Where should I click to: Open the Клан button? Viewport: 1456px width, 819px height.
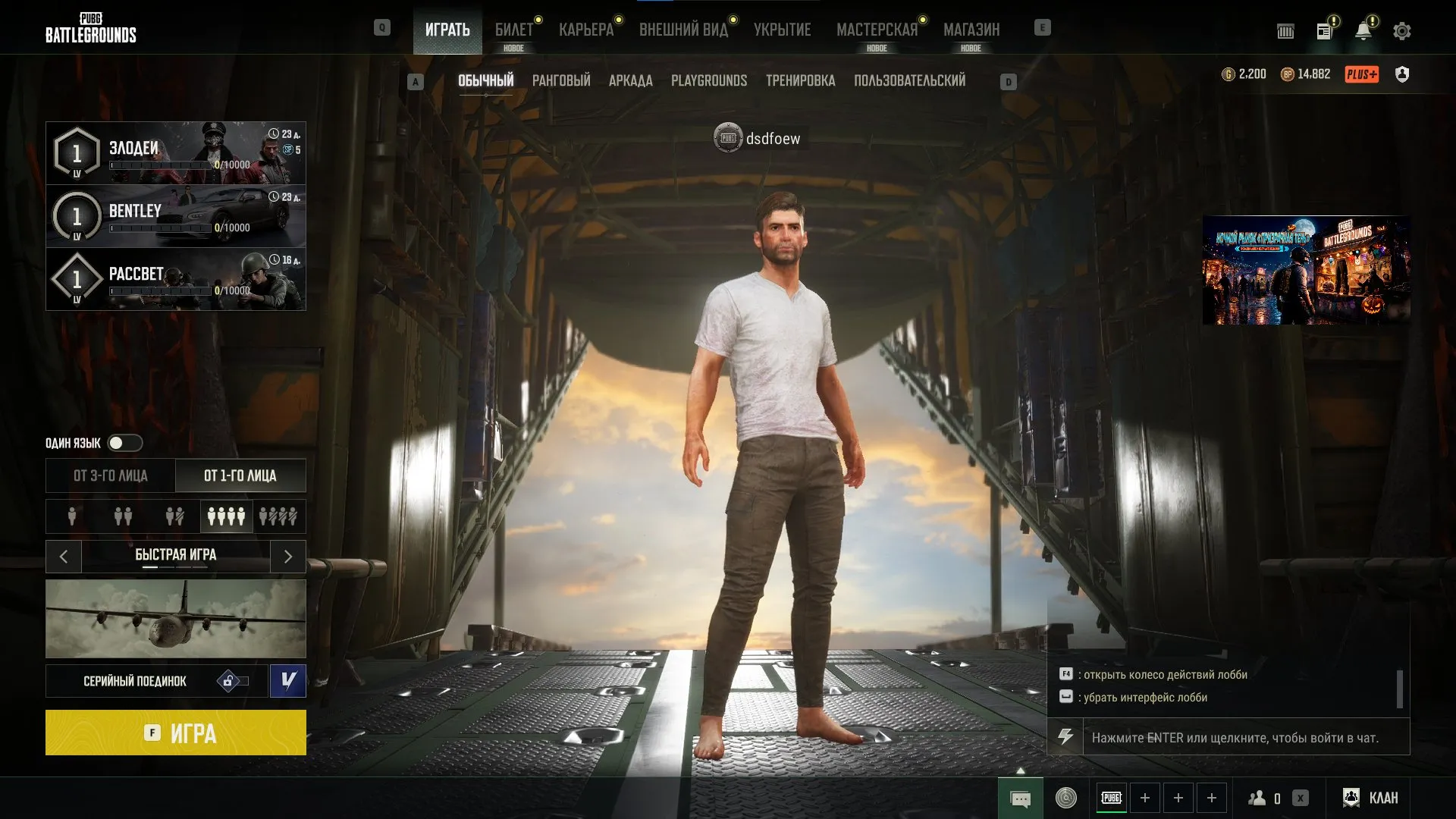pyautogui.click(x=1370, y=798)
